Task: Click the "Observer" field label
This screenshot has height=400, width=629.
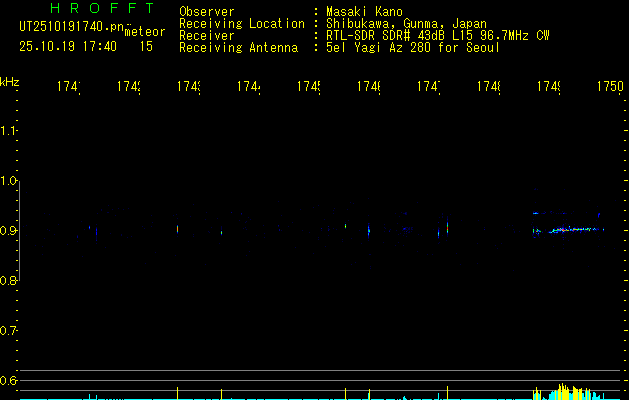Action: pyautogui.click(x=207, y=11)
